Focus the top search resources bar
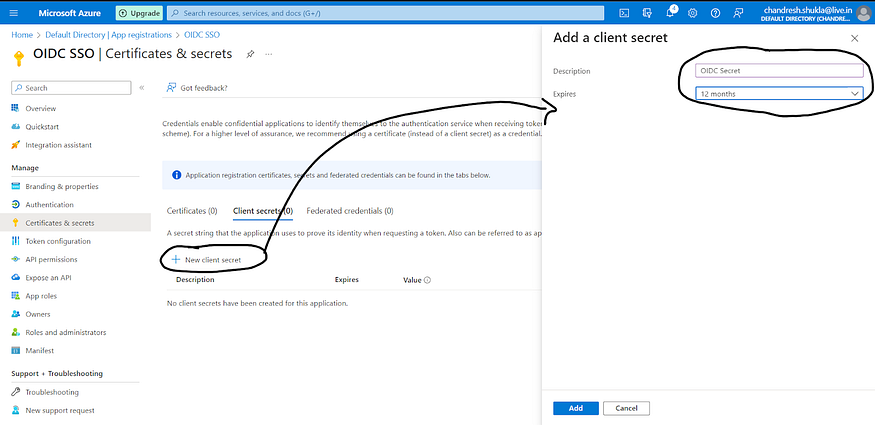Viewport: 875px width, 425px height. pos(386,13)
